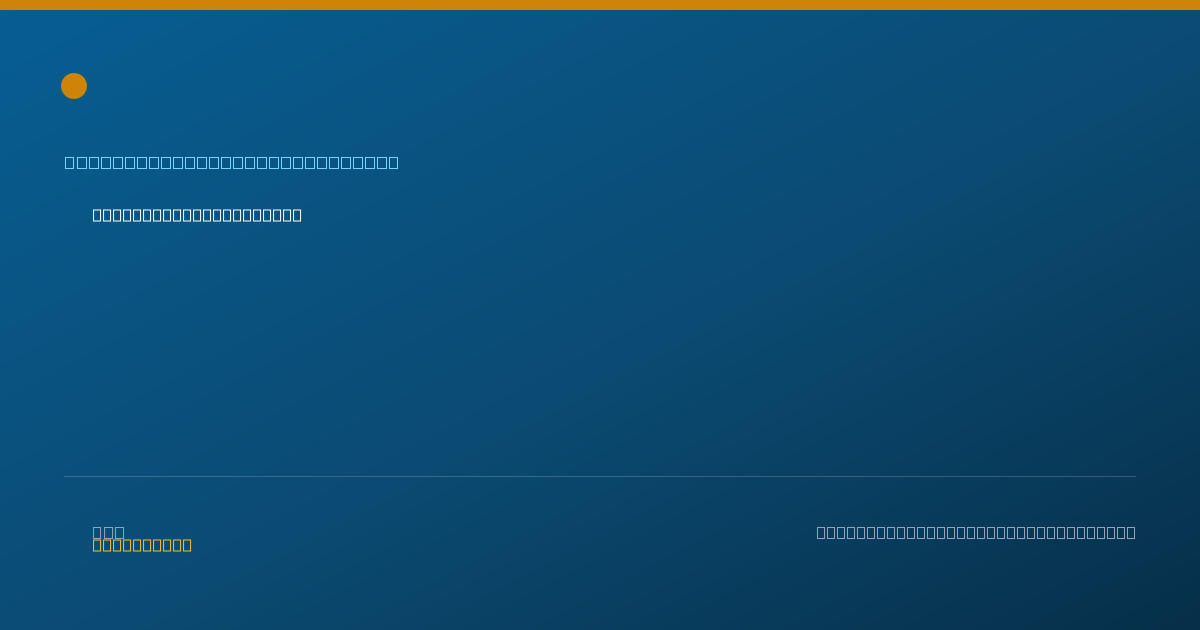Click the first character of the yellow footer text
The width and height of the screenshot is (1200, 630).
click(97, 545)
